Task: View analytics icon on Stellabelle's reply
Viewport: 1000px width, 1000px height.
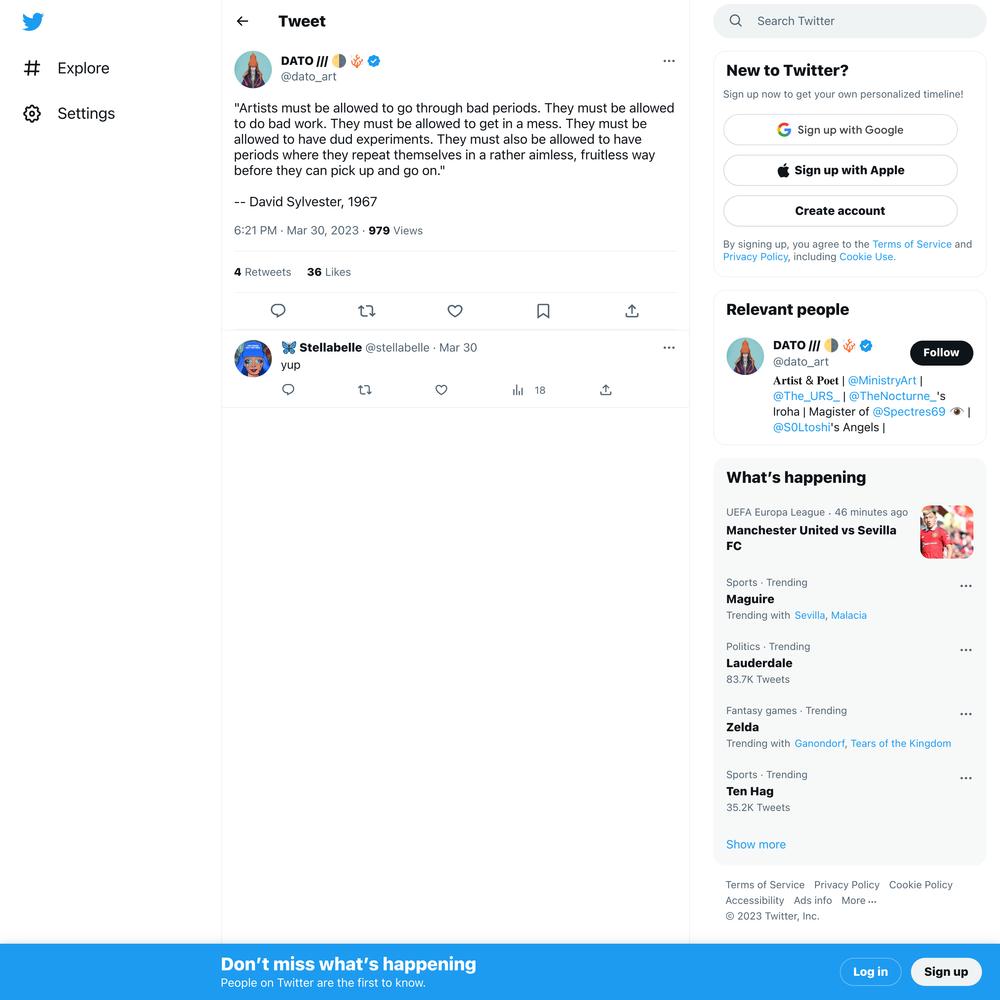Action: point(518,390)
